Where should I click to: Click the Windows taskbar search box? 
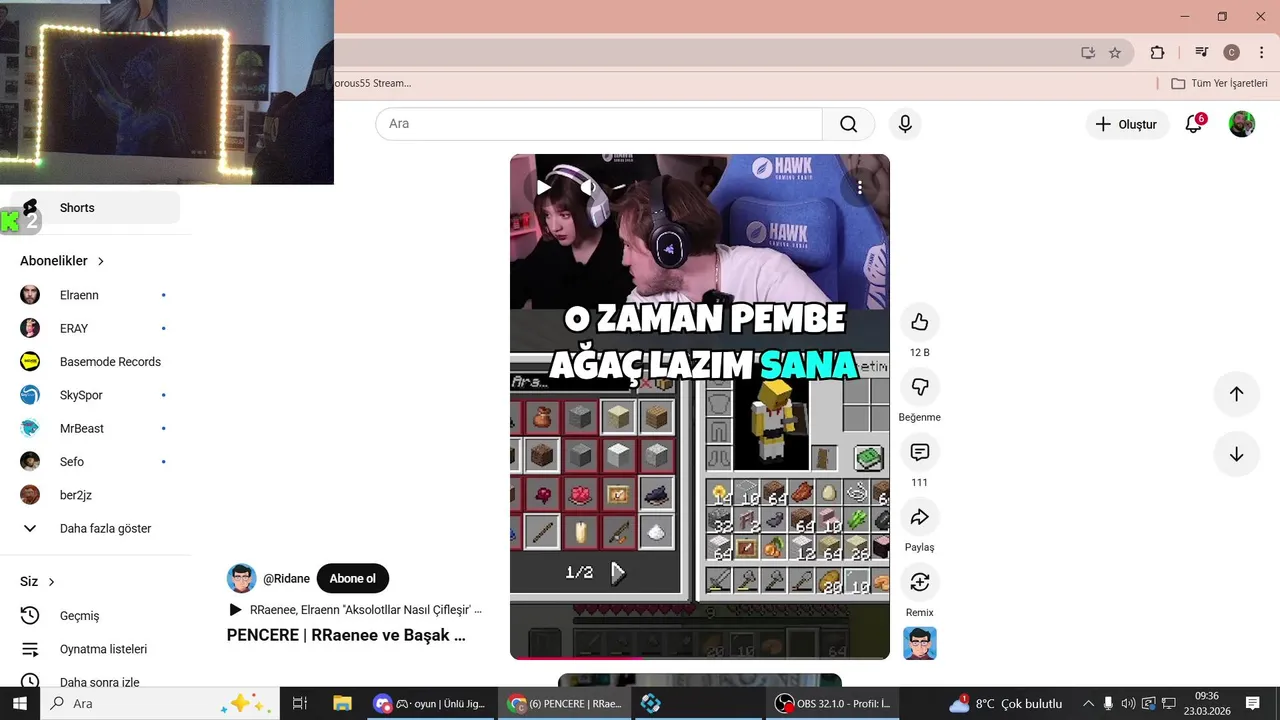tap(160, 704)
